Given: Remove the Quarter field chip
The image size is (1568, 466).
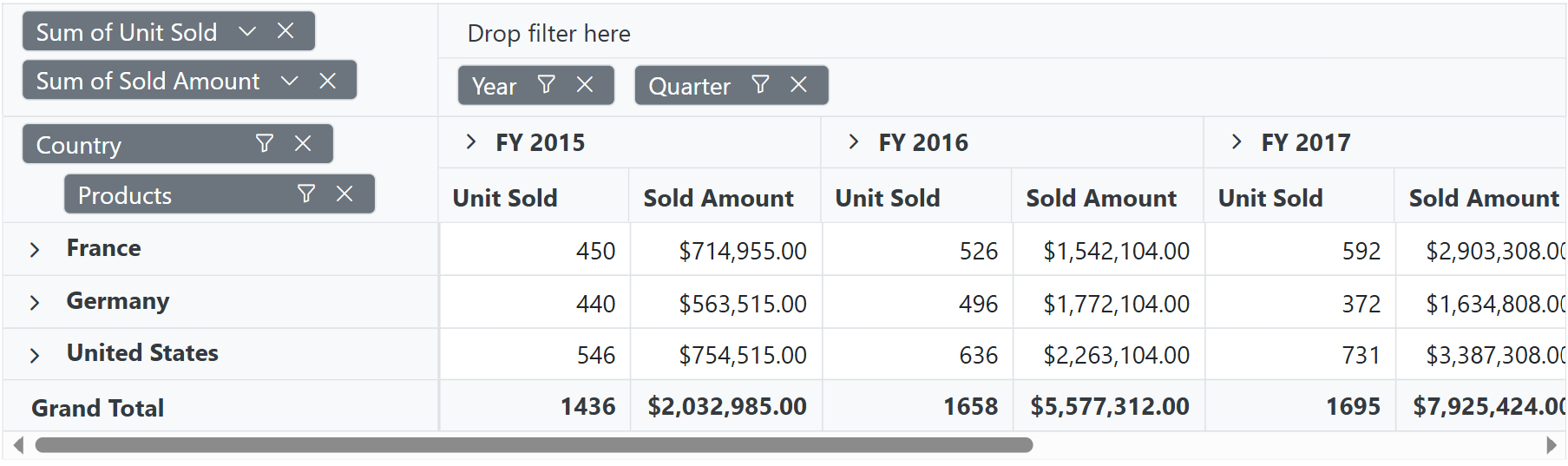Looking at the screenshot, I should point(798,84).
